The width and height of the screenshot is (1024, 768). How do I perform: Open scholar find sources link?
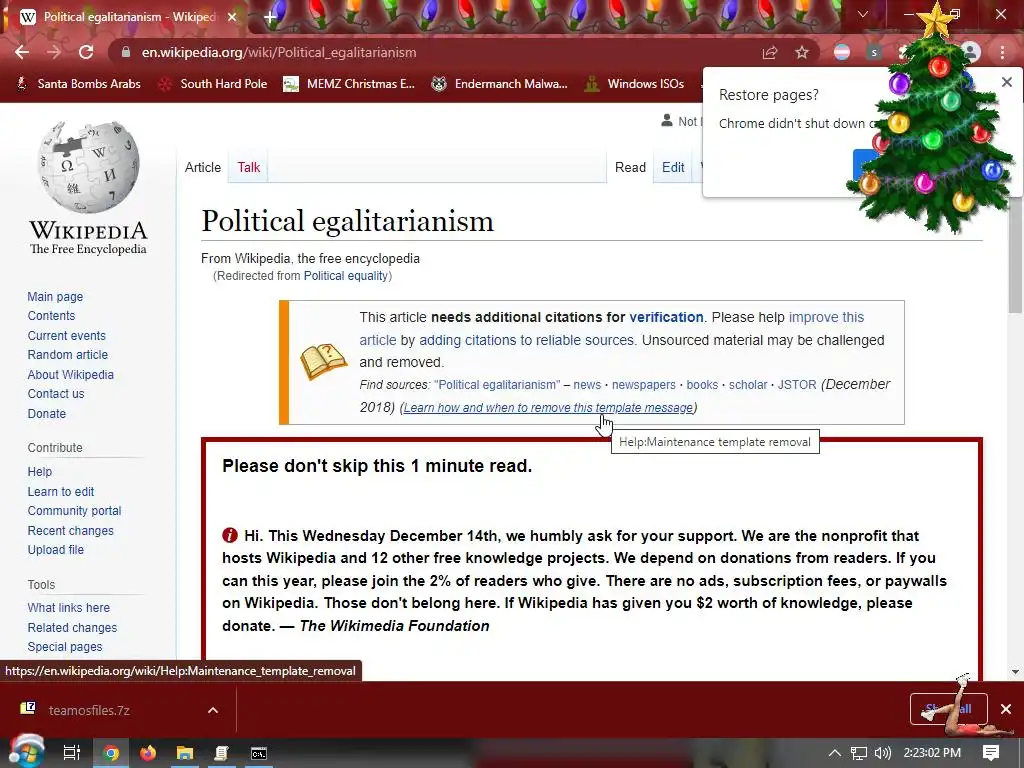click(748, 385)
